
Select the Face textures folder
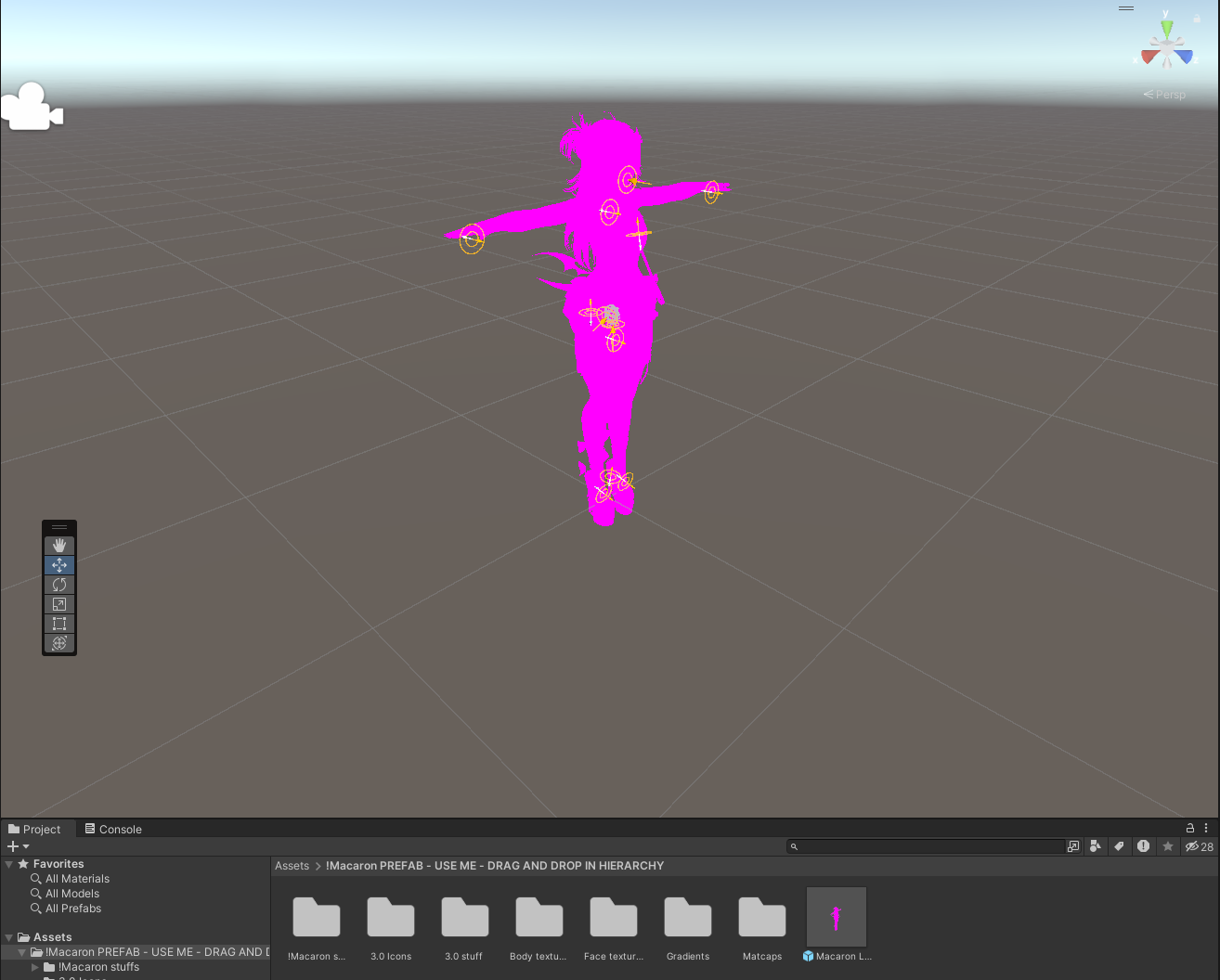point(614,928)
